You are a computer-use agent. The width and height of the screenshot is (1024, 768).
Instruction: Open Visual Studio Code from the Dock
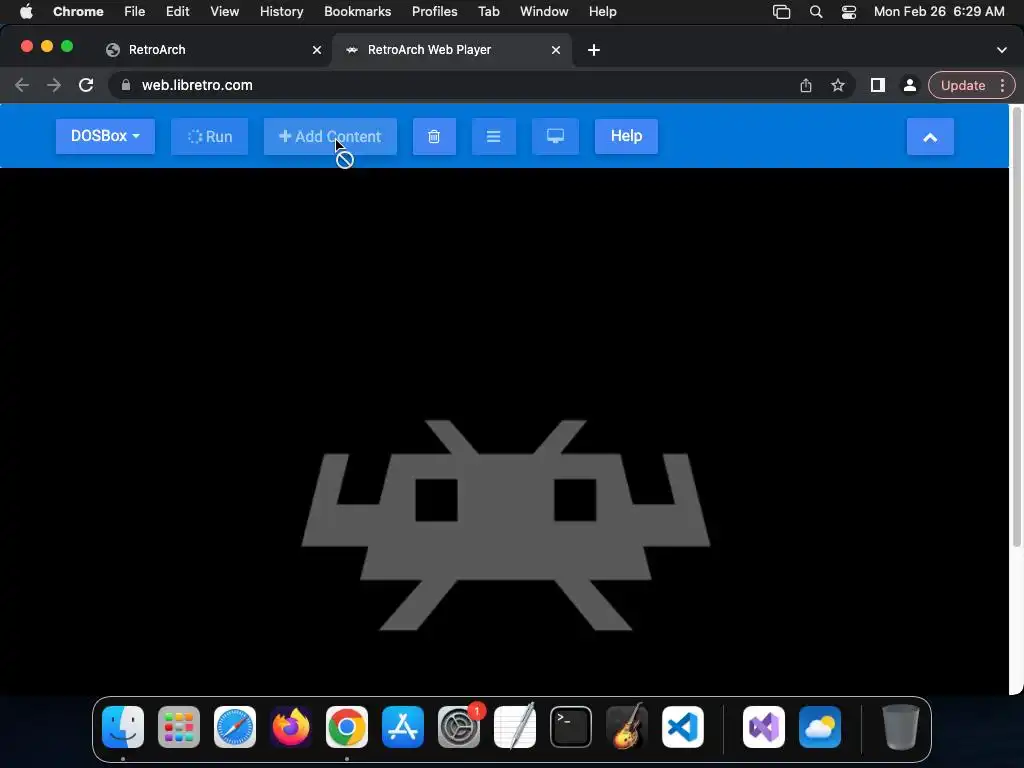point(683,727)
